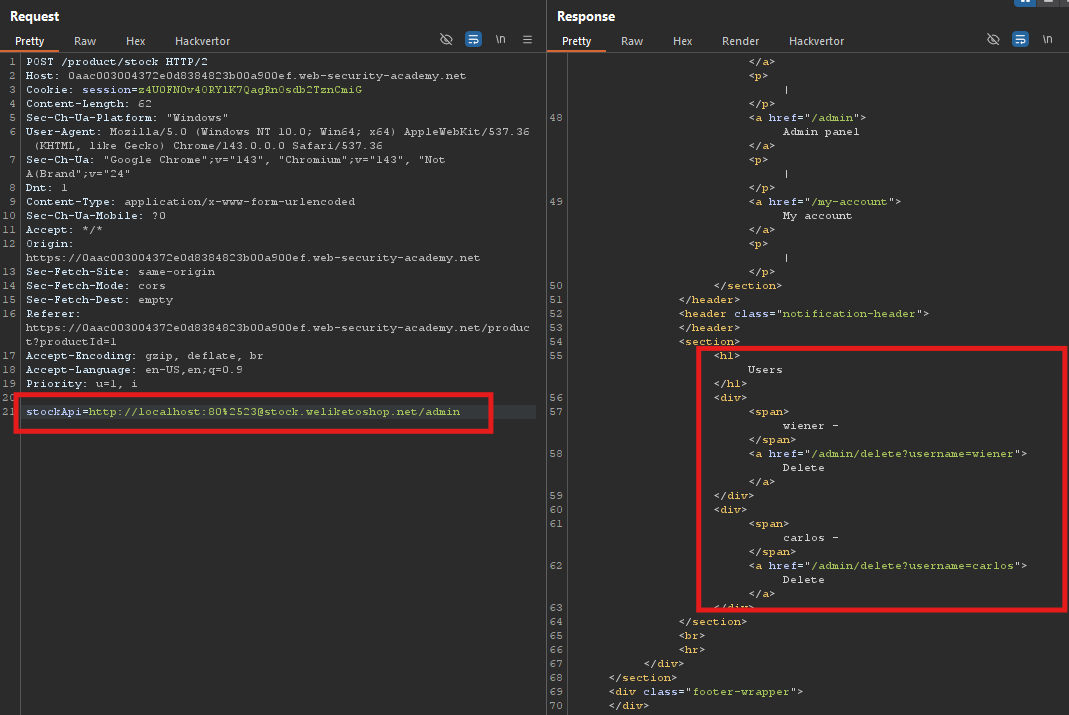Viewport: 1069px width, 715px height.
Task: Open Hackvertor tab in Response panel
Action: point(816,41)
